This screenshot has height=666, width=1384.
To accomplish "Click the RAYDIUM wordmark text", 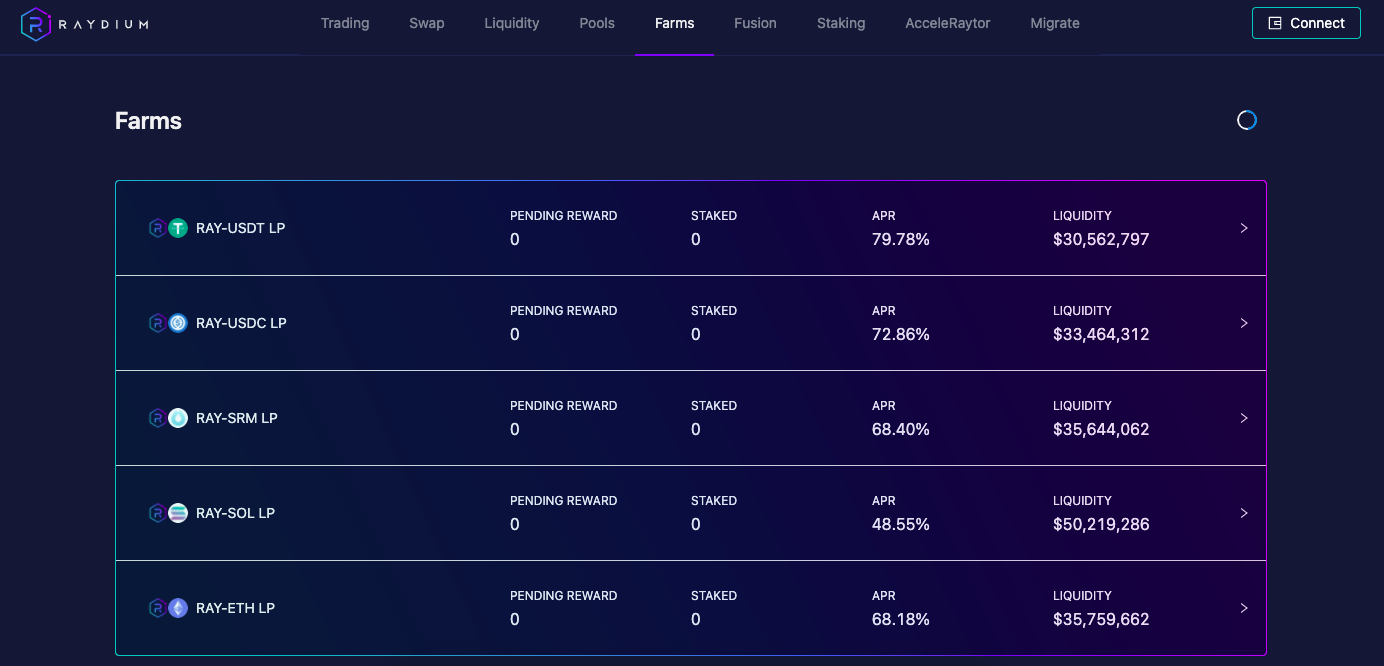I will (102, 24).
